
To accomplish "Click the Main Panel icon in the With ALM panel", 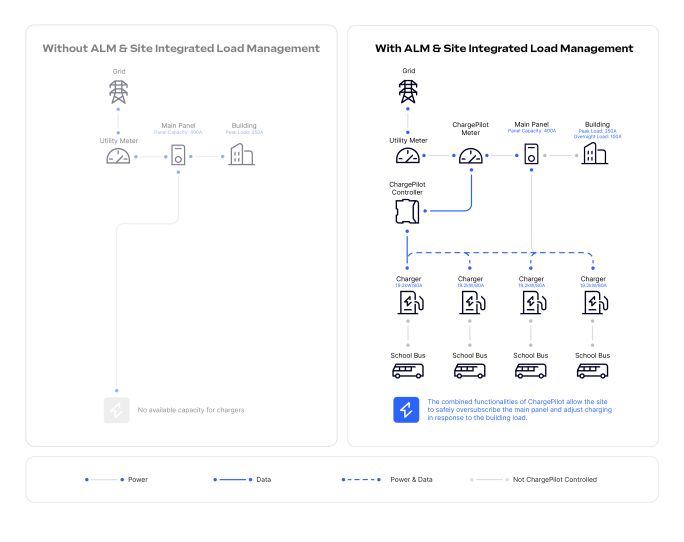I will (532, 155).
